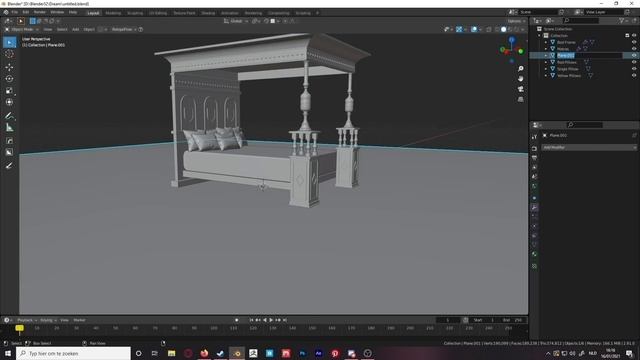Toggle Collection visibility eye icon
This screenshot has height=360, width=640.
coord(634,36)
